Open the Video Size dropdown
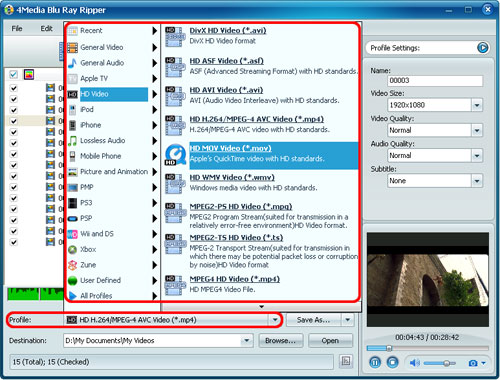The height and width of the screenshot is (380, 500). [477, 105]
